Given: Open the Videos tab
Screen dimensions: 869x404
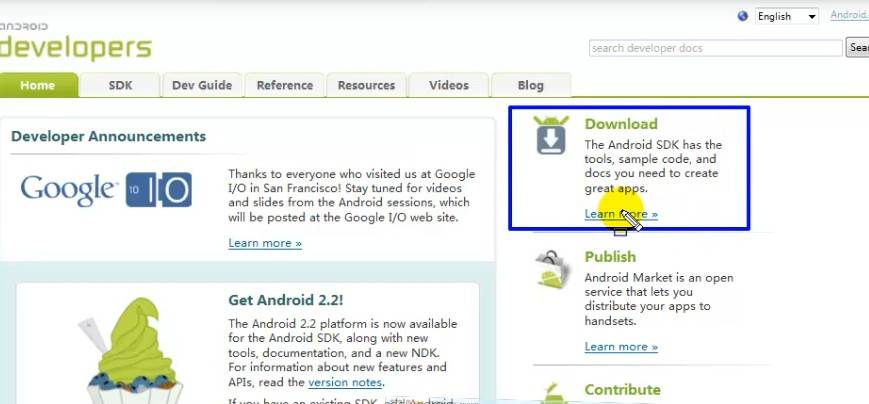Looking at the screenshot, I should 449,85.
